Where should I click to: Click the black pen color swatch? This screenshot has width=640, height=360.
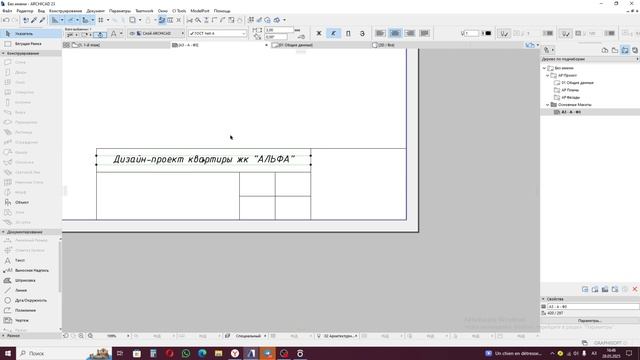[x=488, y=33]
